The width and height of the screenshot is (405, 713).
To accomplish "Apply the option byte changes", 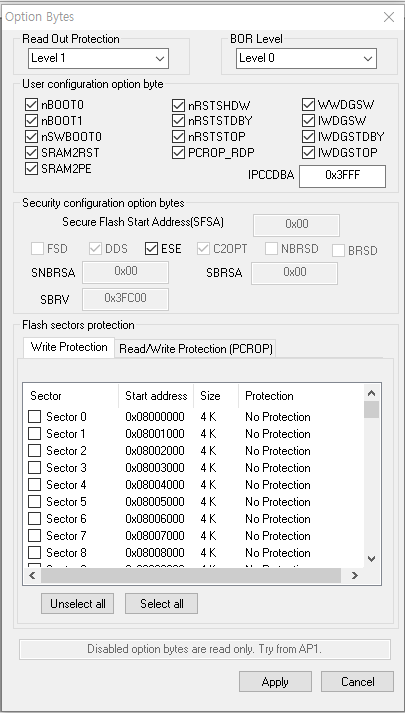I will (275, 682).
